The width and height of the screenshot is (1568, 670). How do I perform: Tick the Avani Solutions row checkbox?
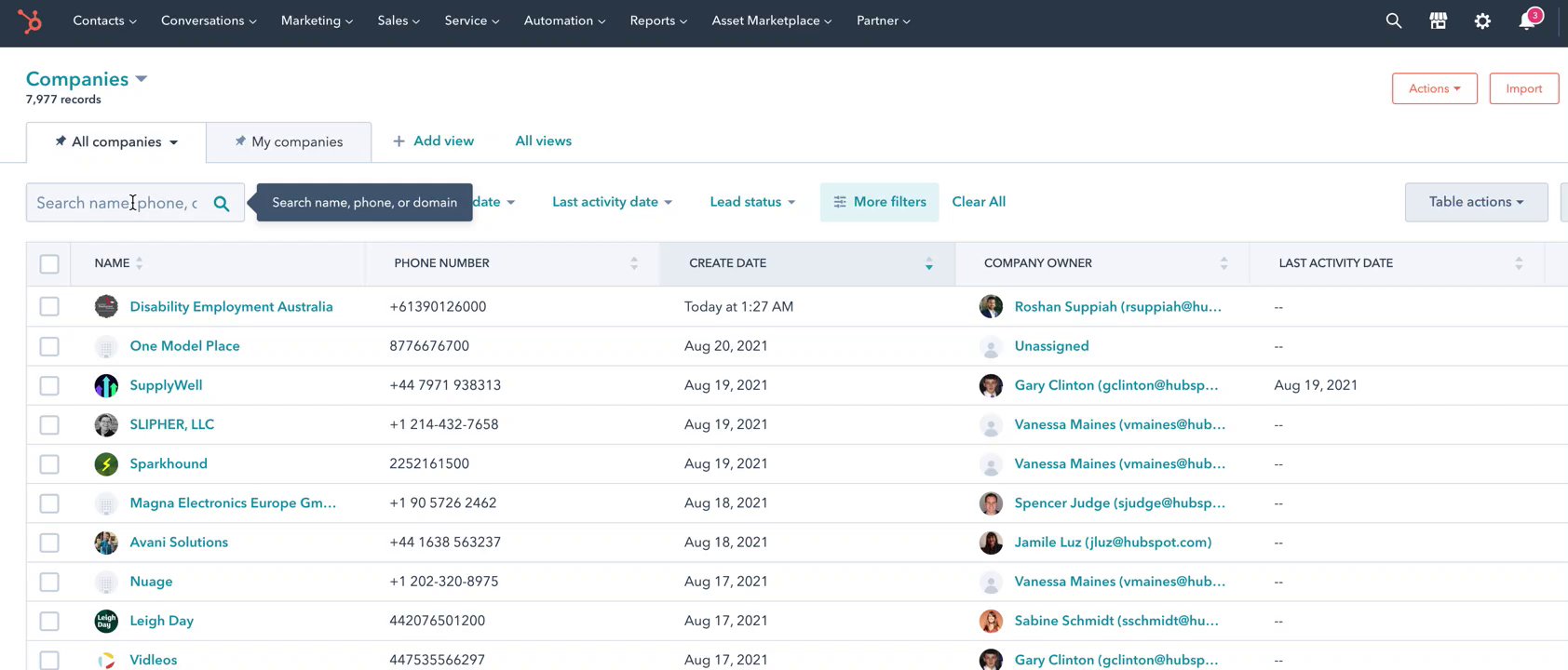(49, 543)
